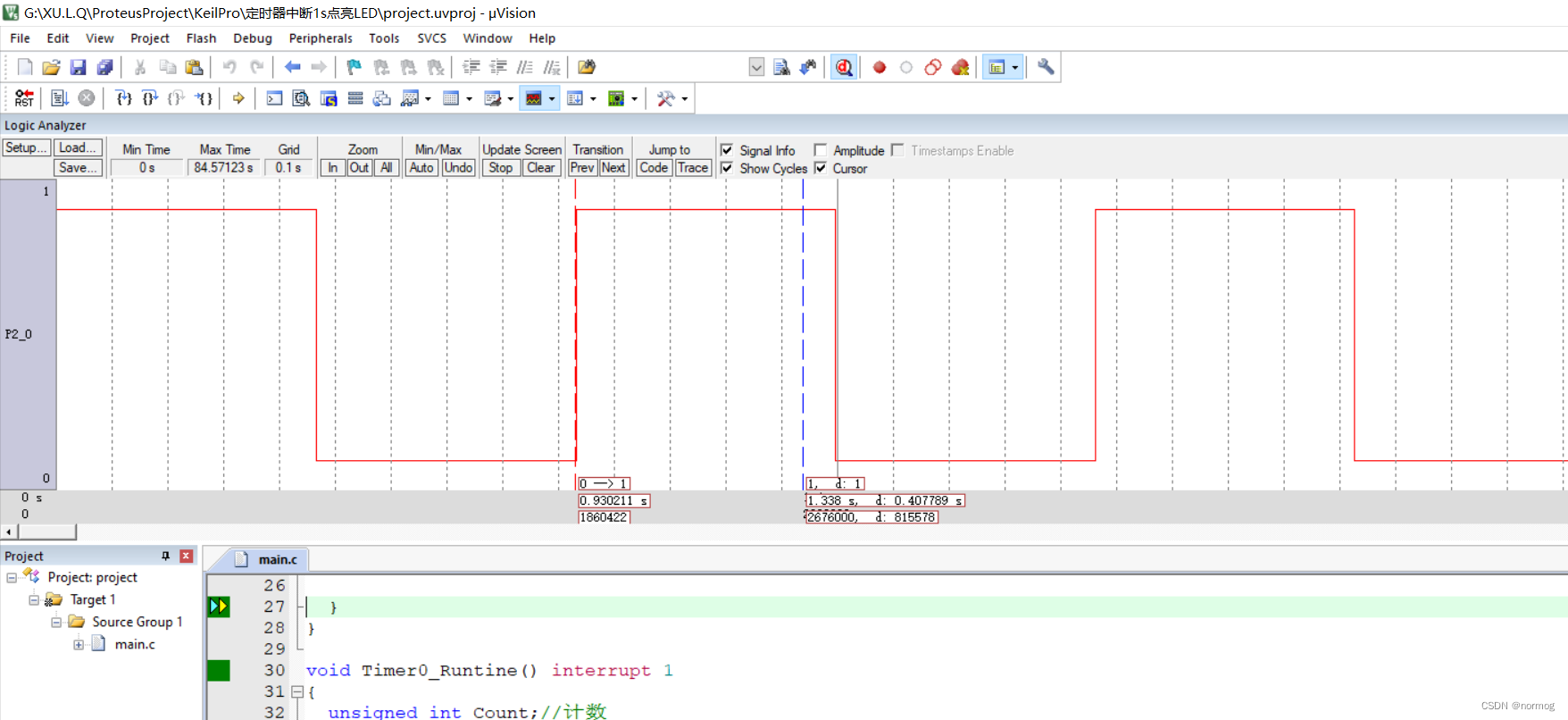Open the Peripherals menu
1568x720 pixels.
click(321, 38)
